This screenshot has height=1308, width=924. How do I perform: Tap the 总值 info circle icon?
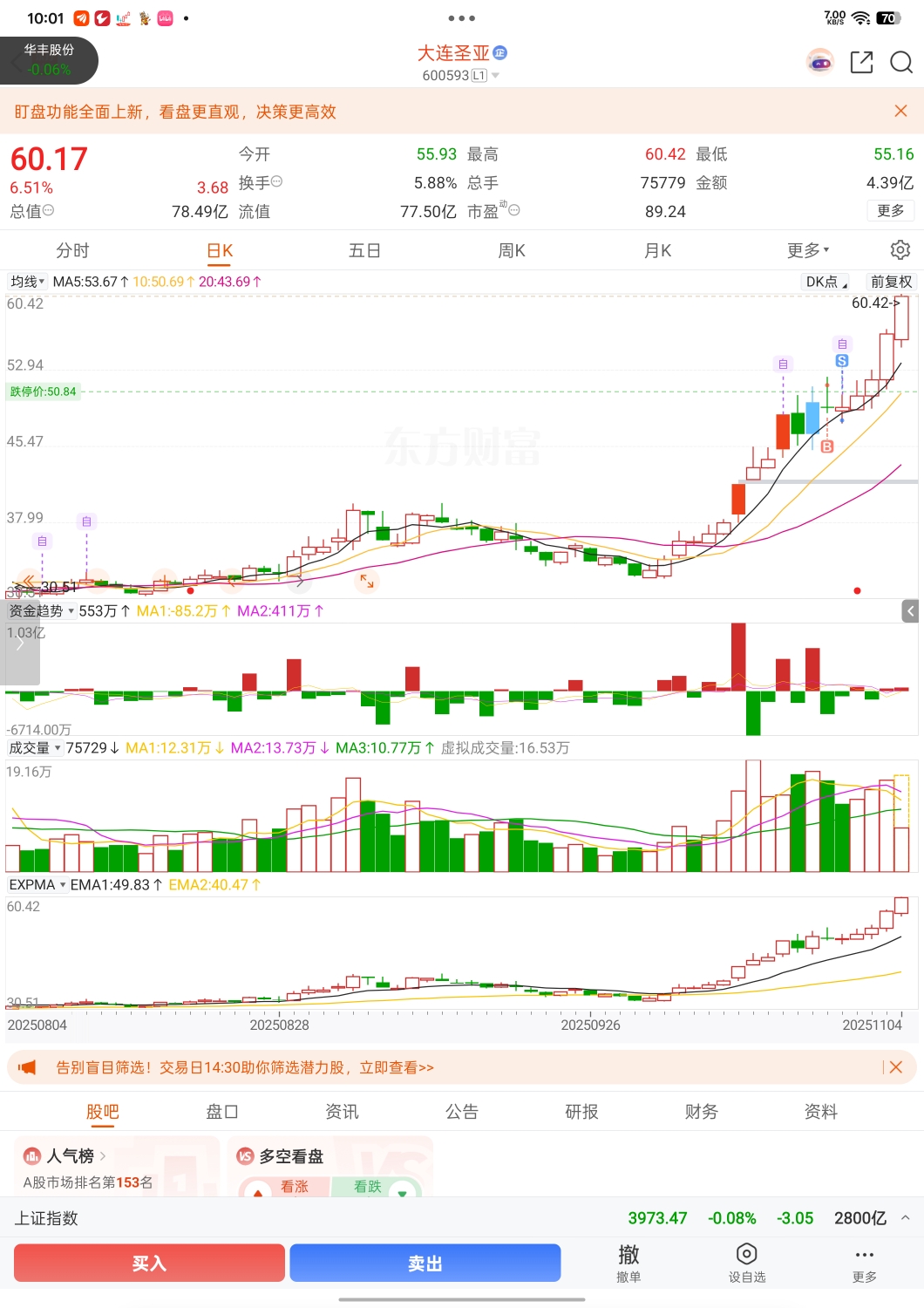pos(48,210)
